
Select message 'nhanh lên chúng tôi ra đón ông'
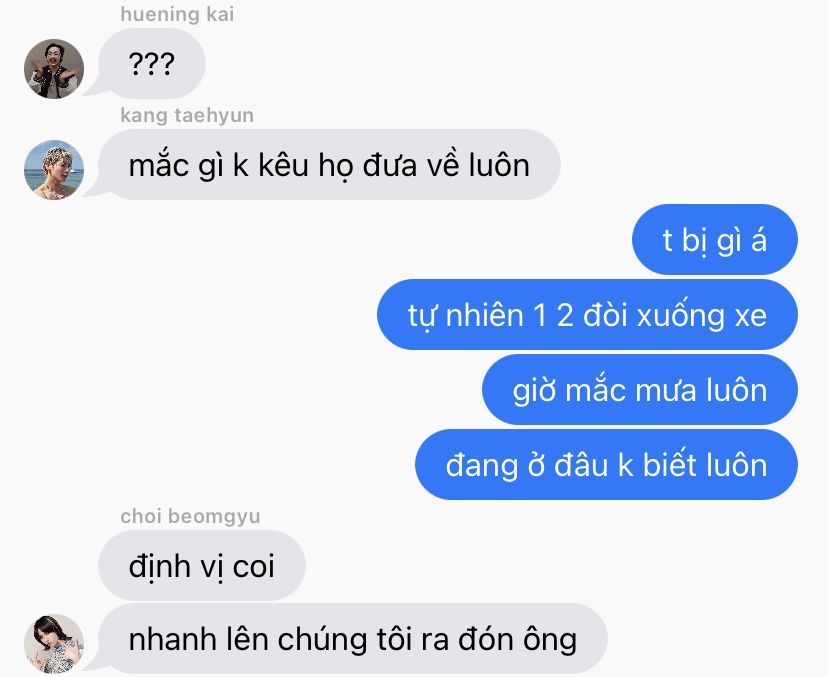tap(353, 639)
